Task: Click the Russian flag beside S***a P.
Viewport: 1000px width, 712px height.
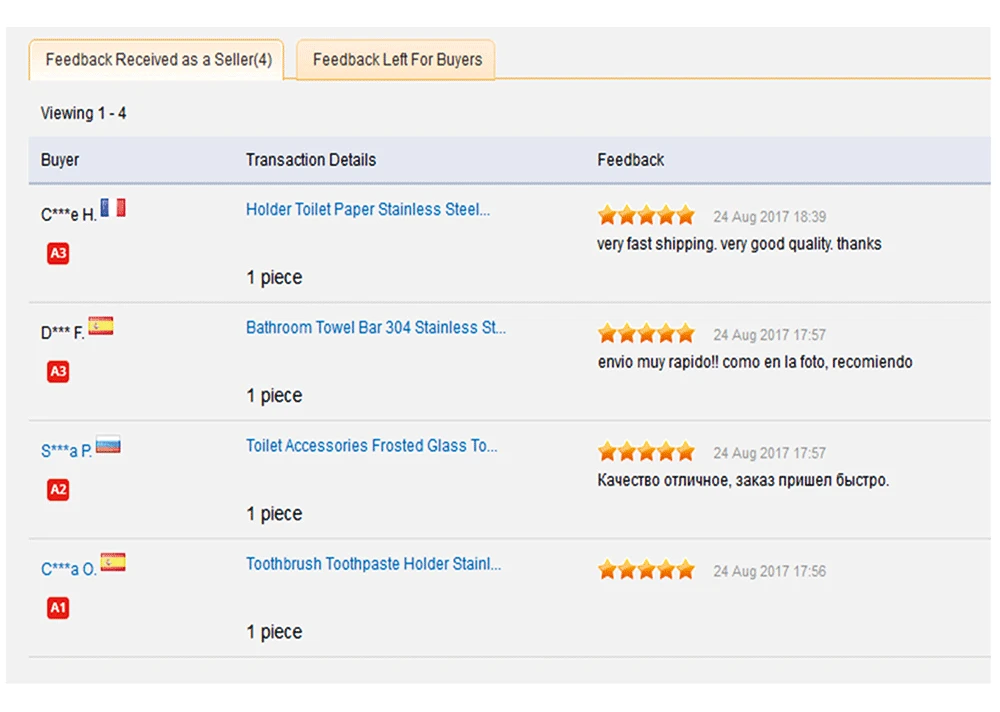Action: [108, 445]
